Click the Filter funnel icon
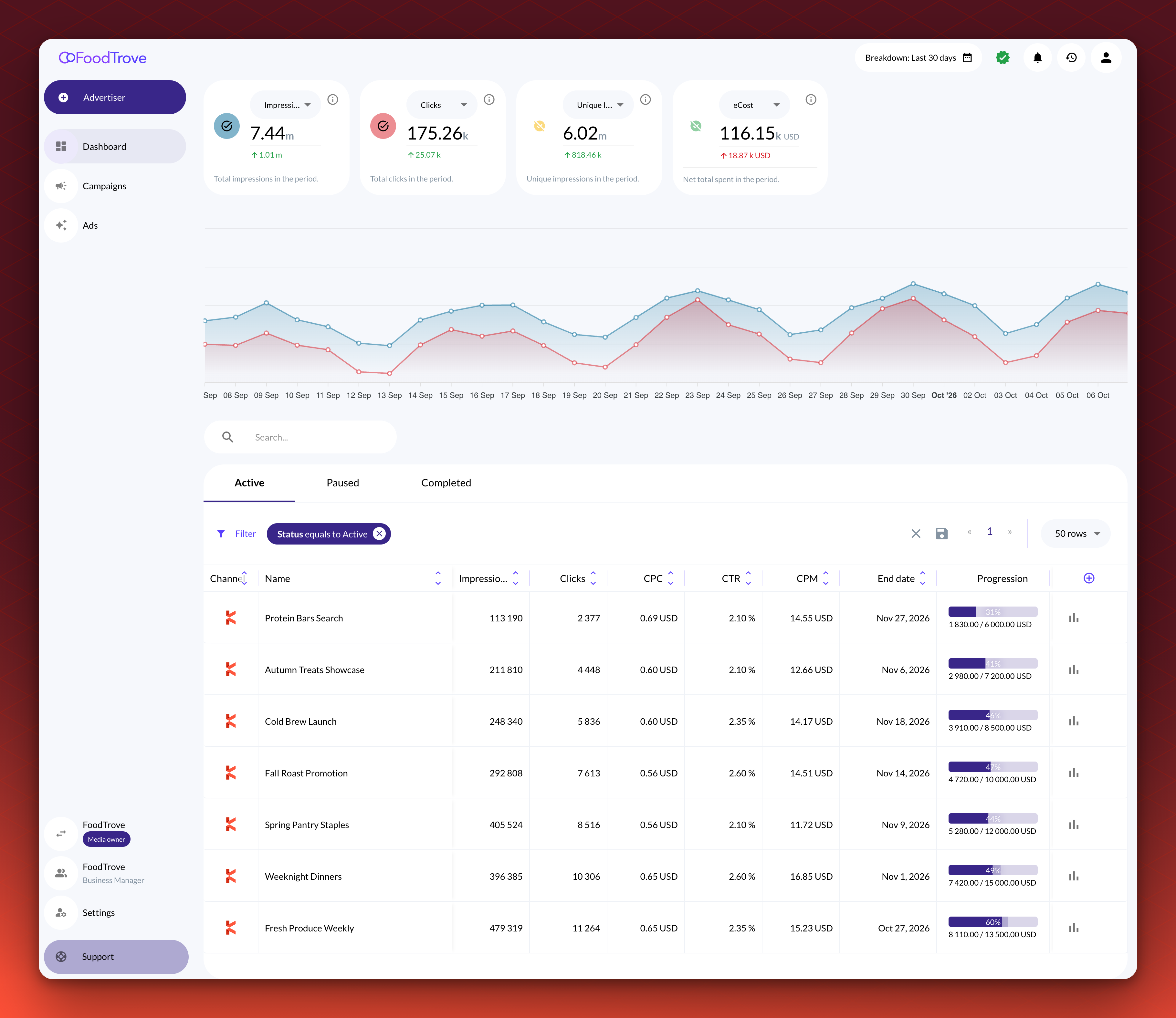The image size is (1176, 1018). (x=221, y=534)
